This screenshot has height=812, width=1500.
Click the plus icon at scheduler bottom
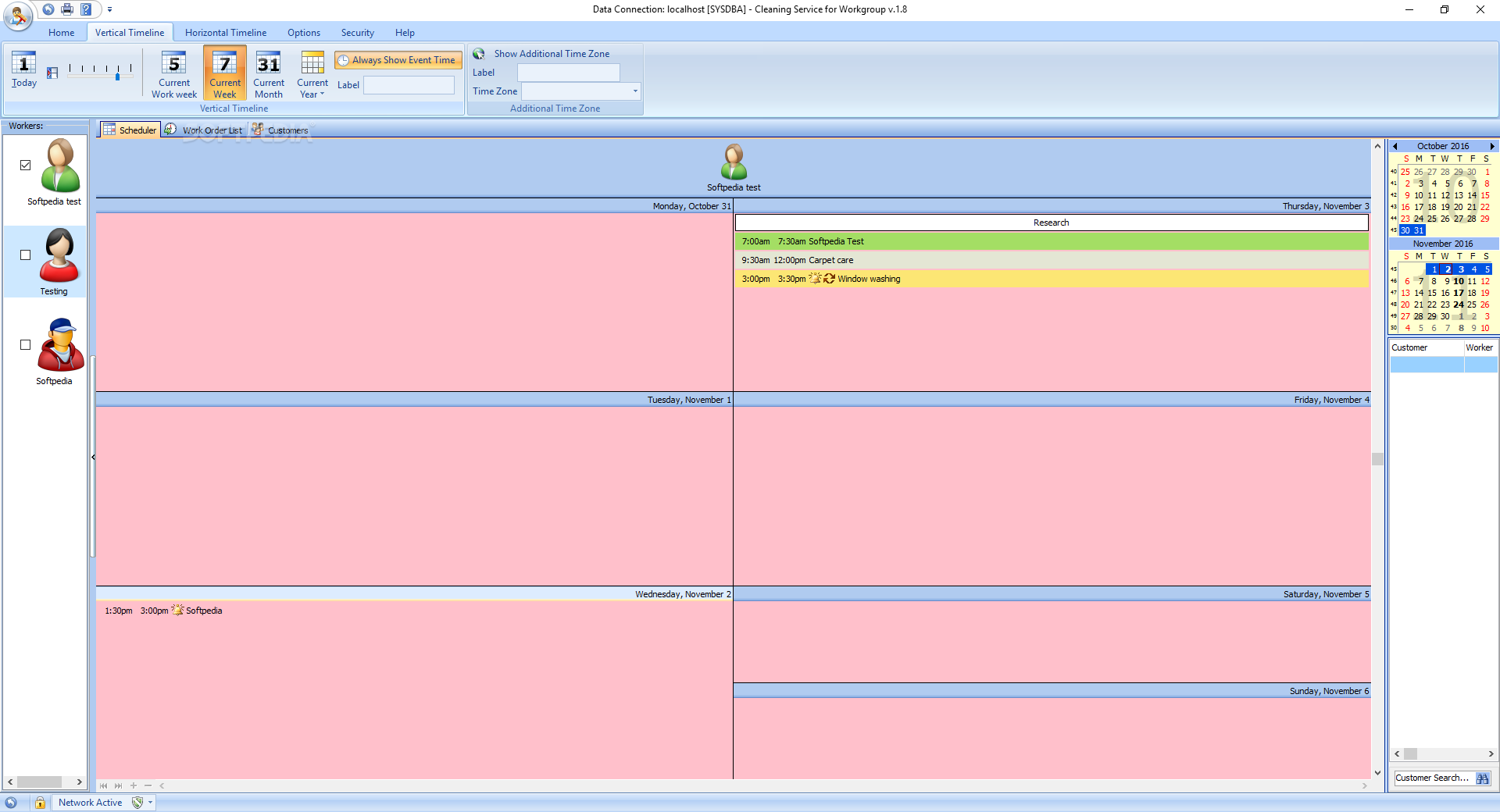pyautogui.click(x=134, y=785)
